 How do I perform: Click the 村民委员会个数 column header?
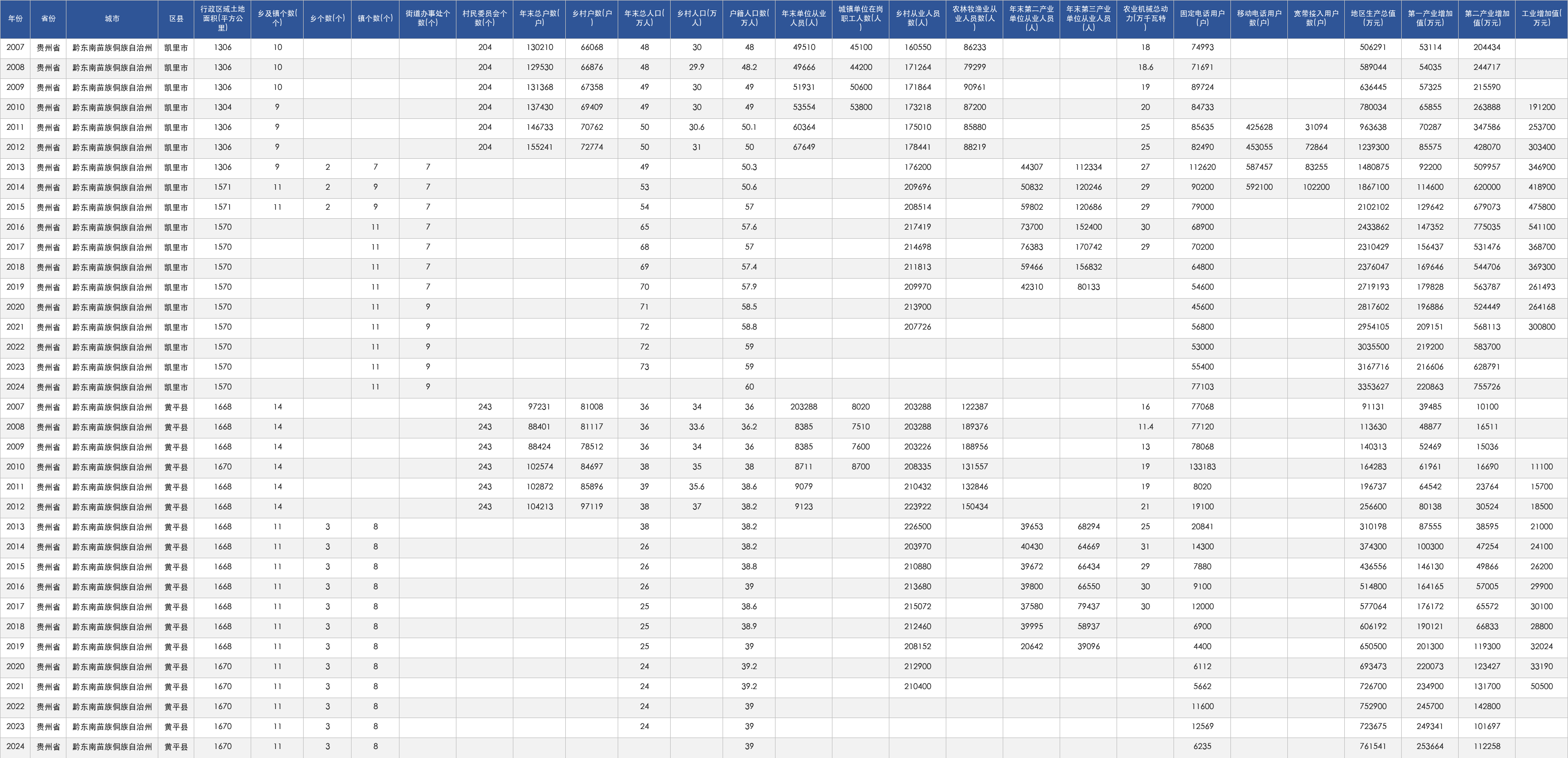(x=484, y=19)
